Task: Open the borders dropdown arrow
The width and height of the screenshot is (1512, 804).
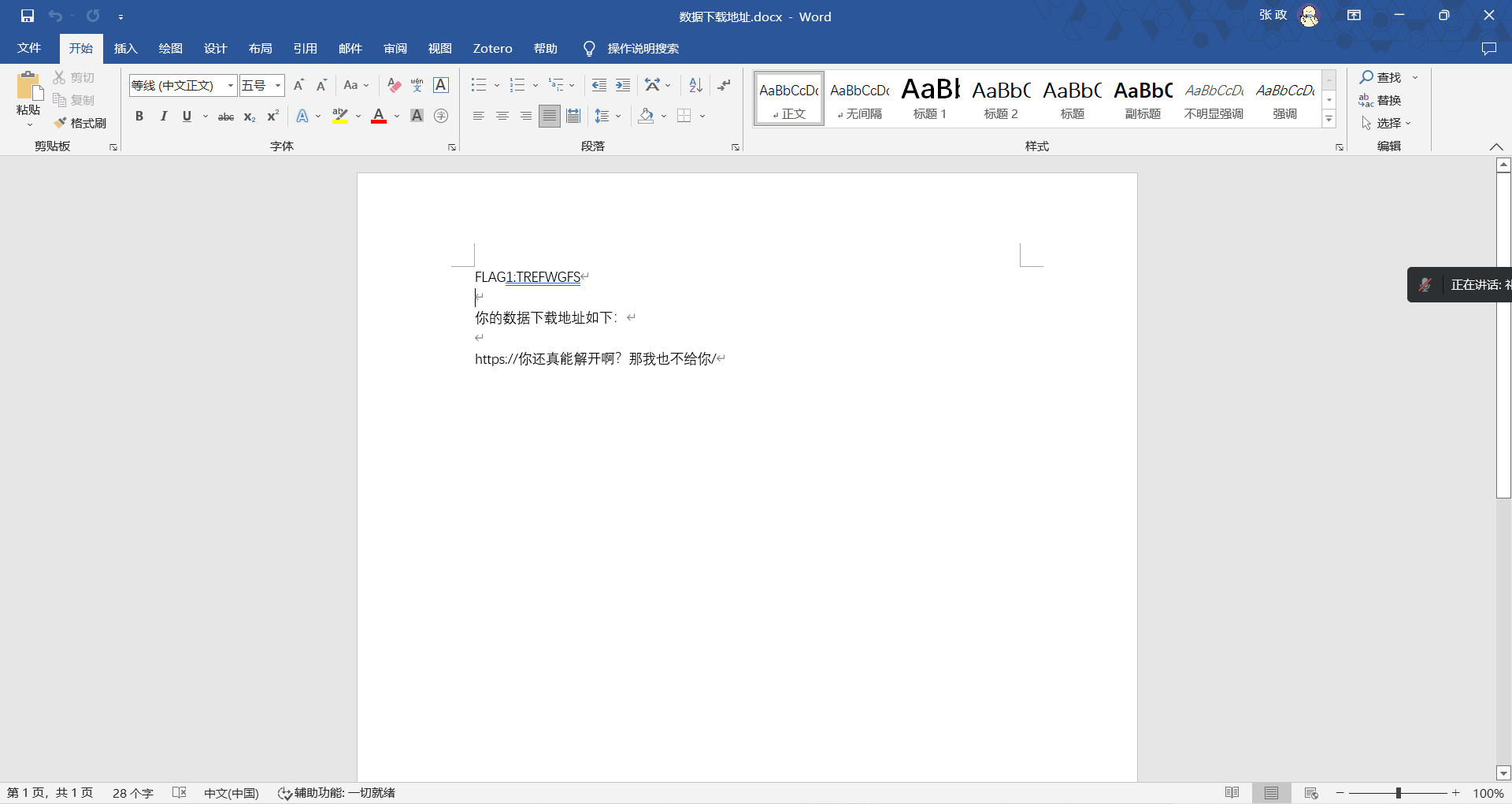Action: click(702, 116)
